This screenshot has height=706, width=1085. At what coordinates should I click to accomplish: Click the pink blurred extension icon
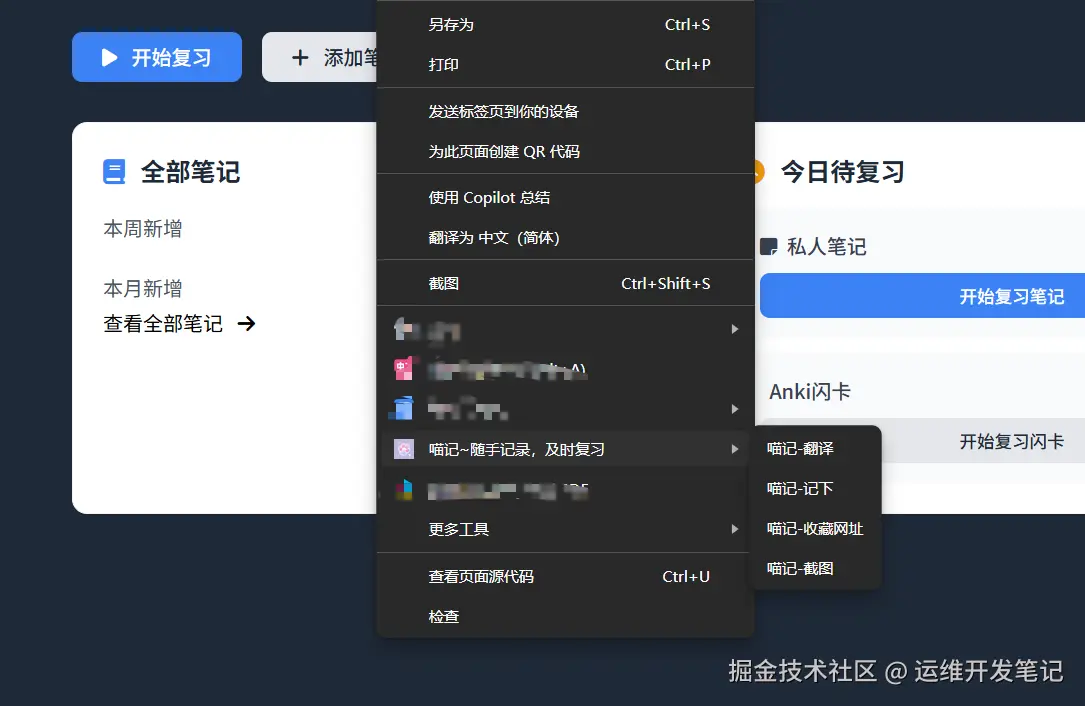click(x=404, y=368)
